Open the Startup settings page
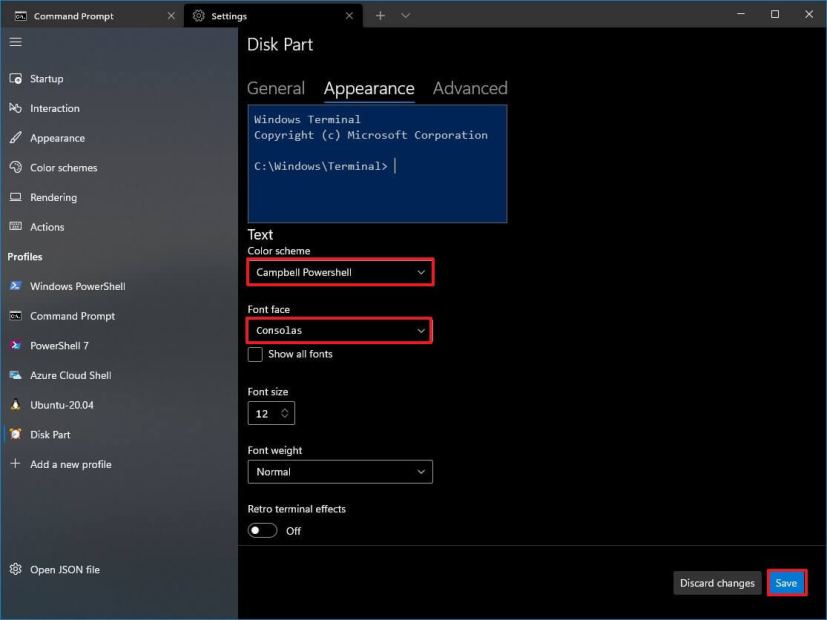This screenshot has width=827, height=620. (119, 79)
